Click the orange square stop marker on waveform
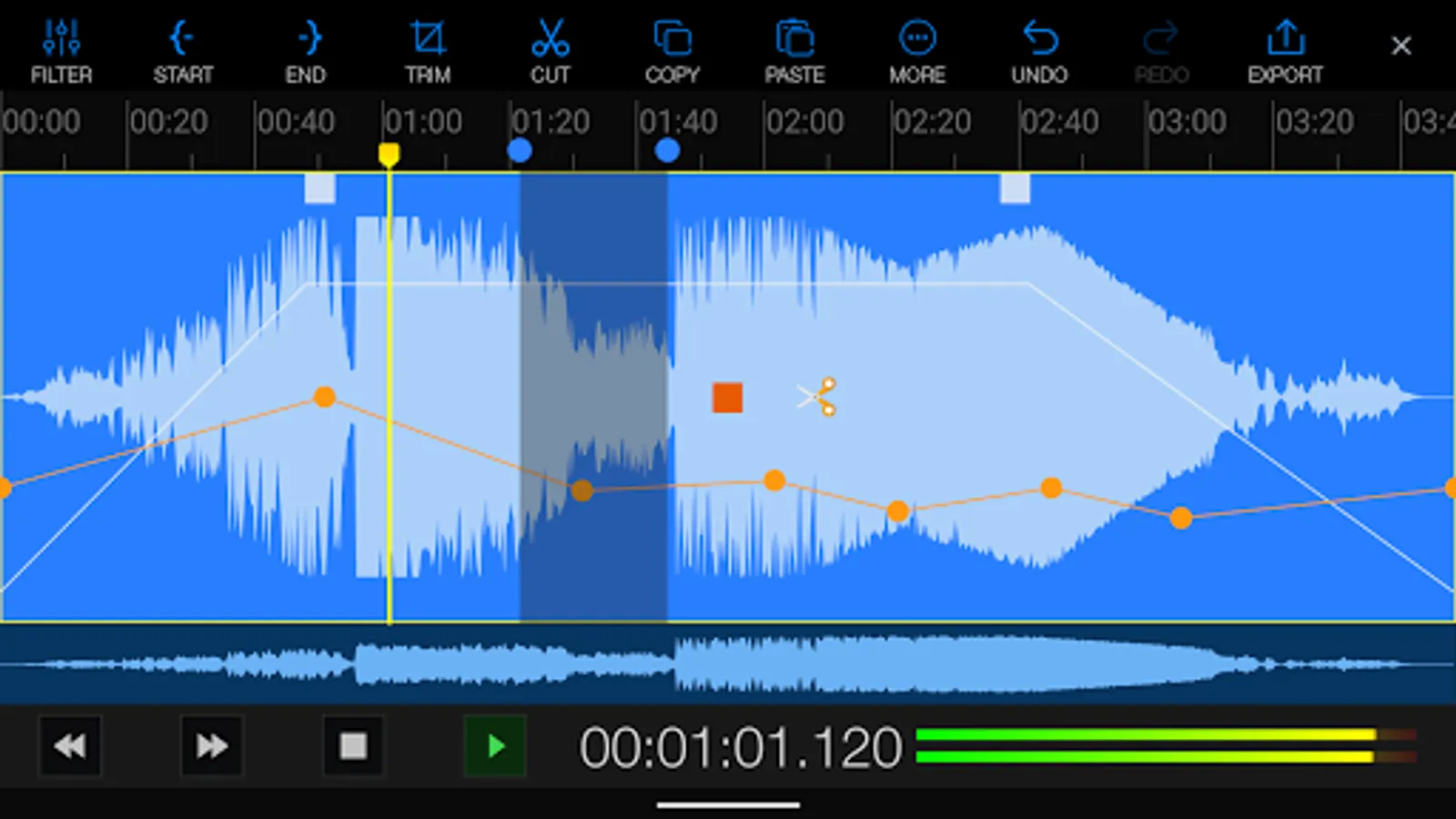Screen dimensions: 1456x819 [x=727, y=398]
